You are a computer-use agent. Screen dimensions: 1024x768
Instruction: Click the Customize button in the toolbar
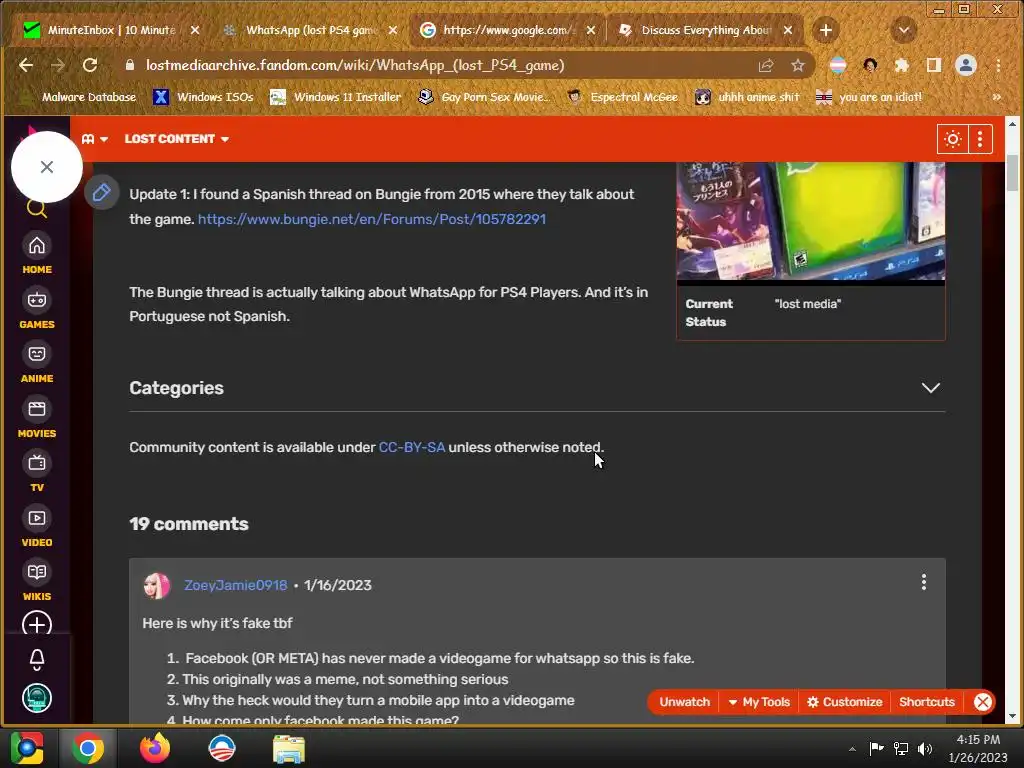844,702
